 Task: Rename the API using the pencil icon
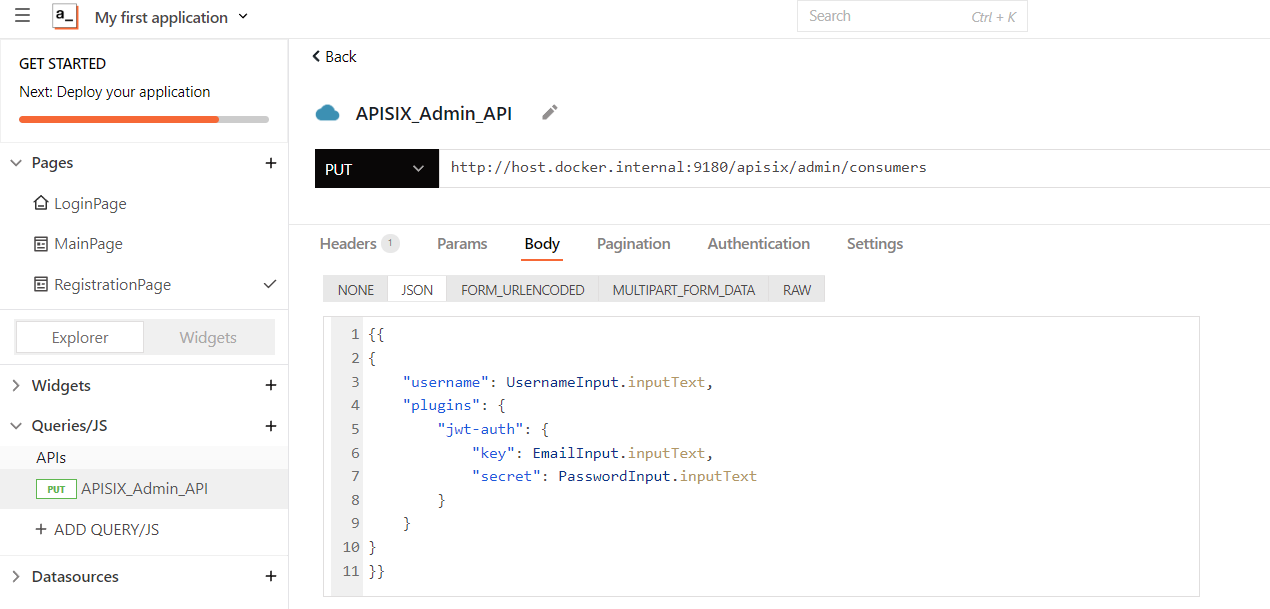548,113
